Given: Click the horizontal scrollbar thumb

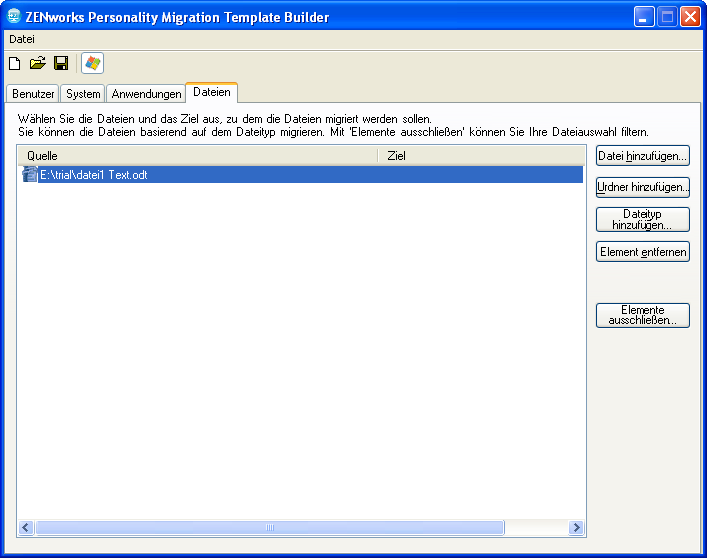Looking at the screenshot, I should coord(270,527).
